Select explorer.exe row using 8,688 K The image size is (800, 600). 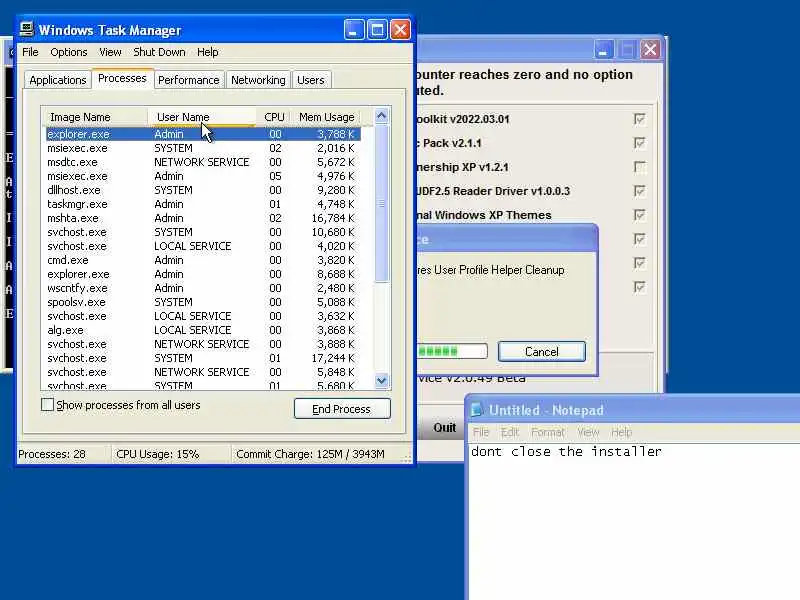tap(201, 274)
